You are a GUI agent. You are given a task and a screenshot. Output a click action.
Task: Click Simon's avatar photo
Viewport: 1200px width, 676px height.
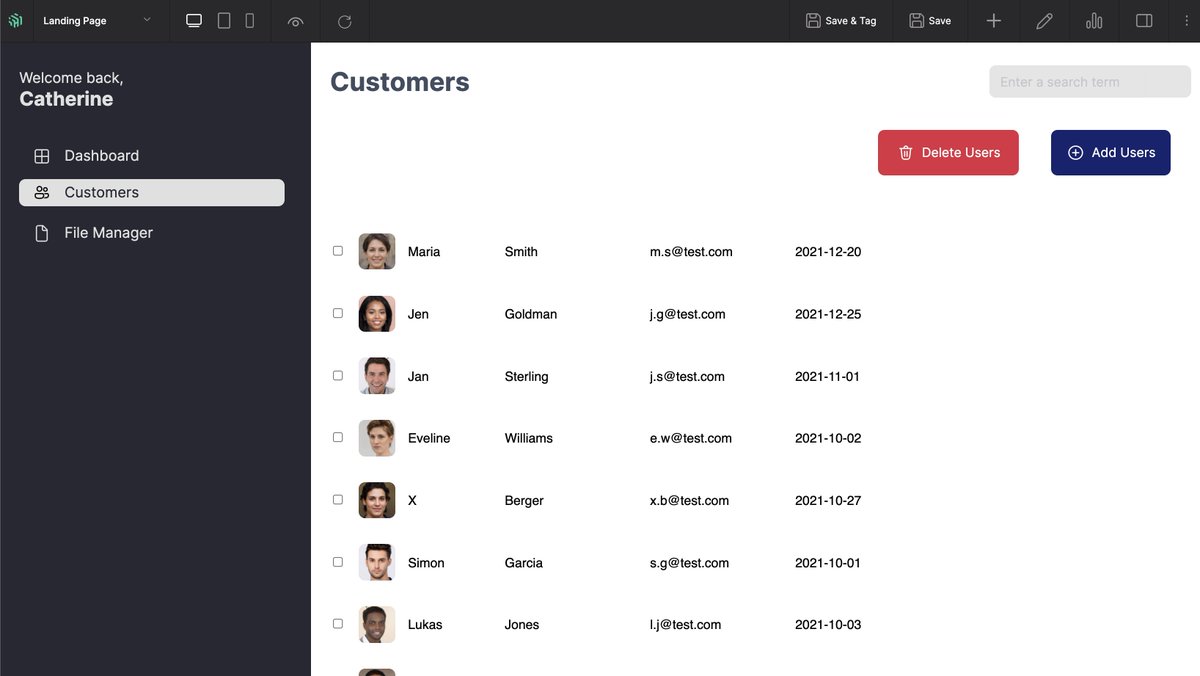(377, 562)
